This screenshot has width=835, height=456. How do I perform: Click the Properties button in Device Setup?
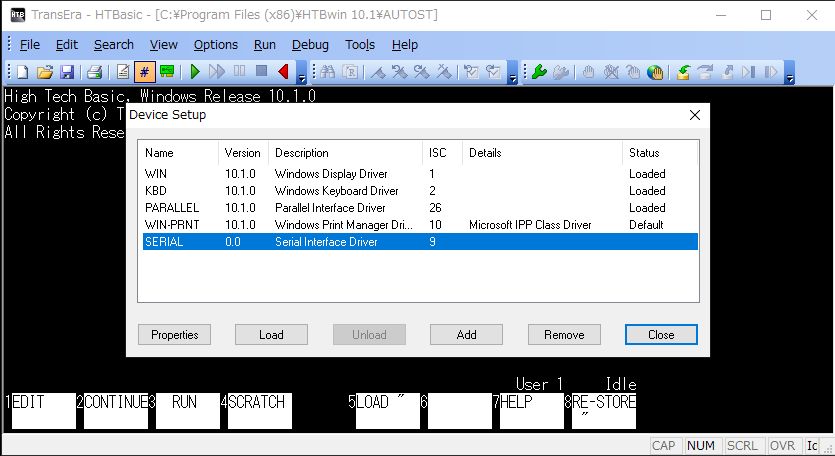[x=174, y=335]
